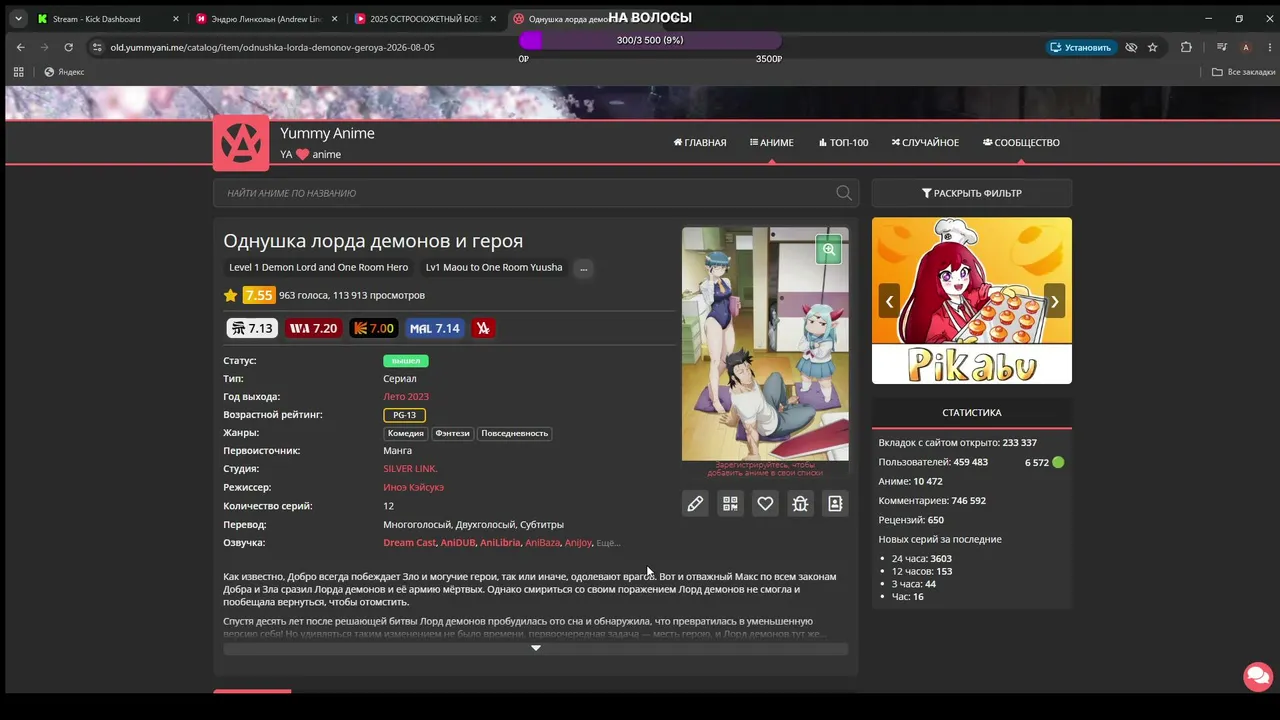Report an error with the bug icon
Image resolution: width=1280 pixels, height=720 pixels.
800,504
